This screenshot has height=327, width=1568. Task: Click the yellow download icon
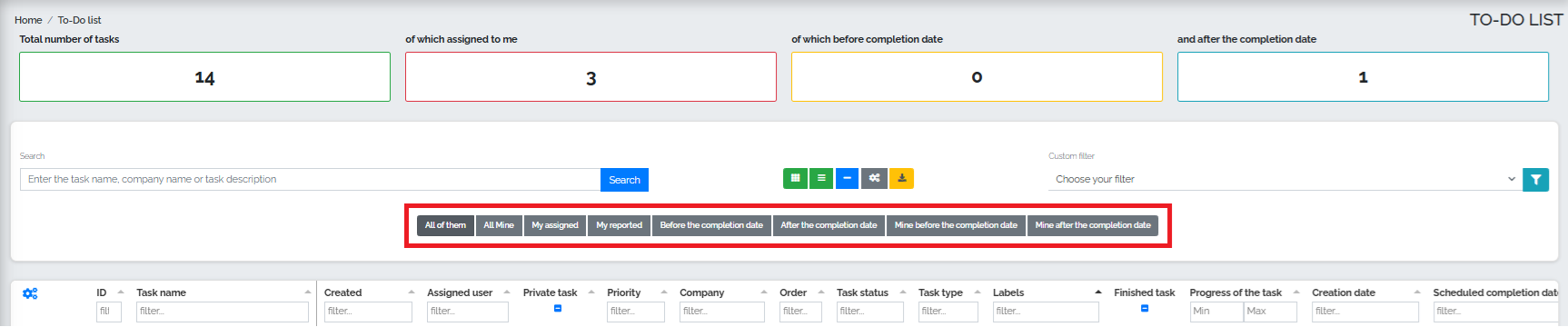tap(901, 179)
